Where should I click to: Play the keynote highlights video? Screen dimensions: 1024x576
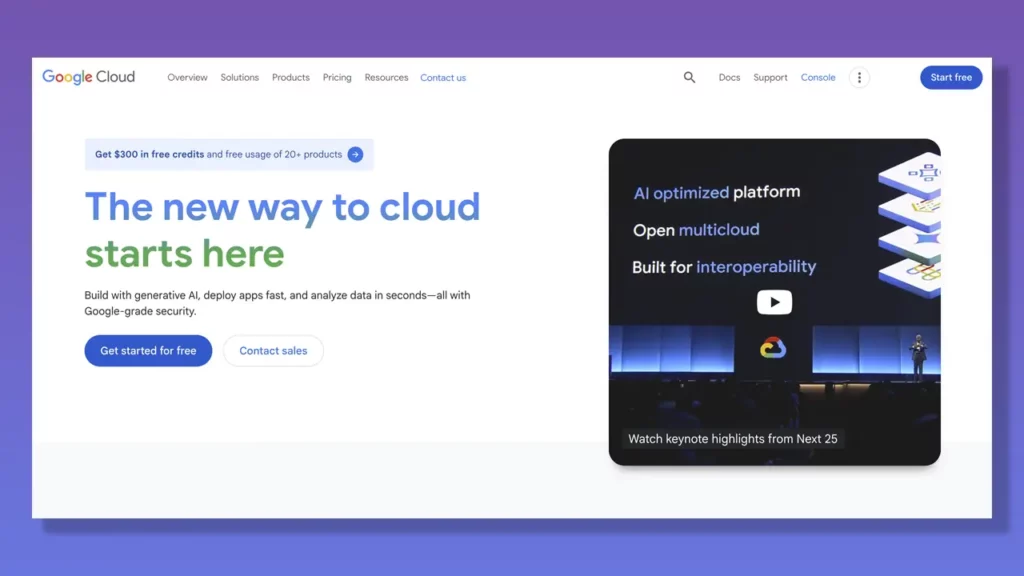[774, 302]
